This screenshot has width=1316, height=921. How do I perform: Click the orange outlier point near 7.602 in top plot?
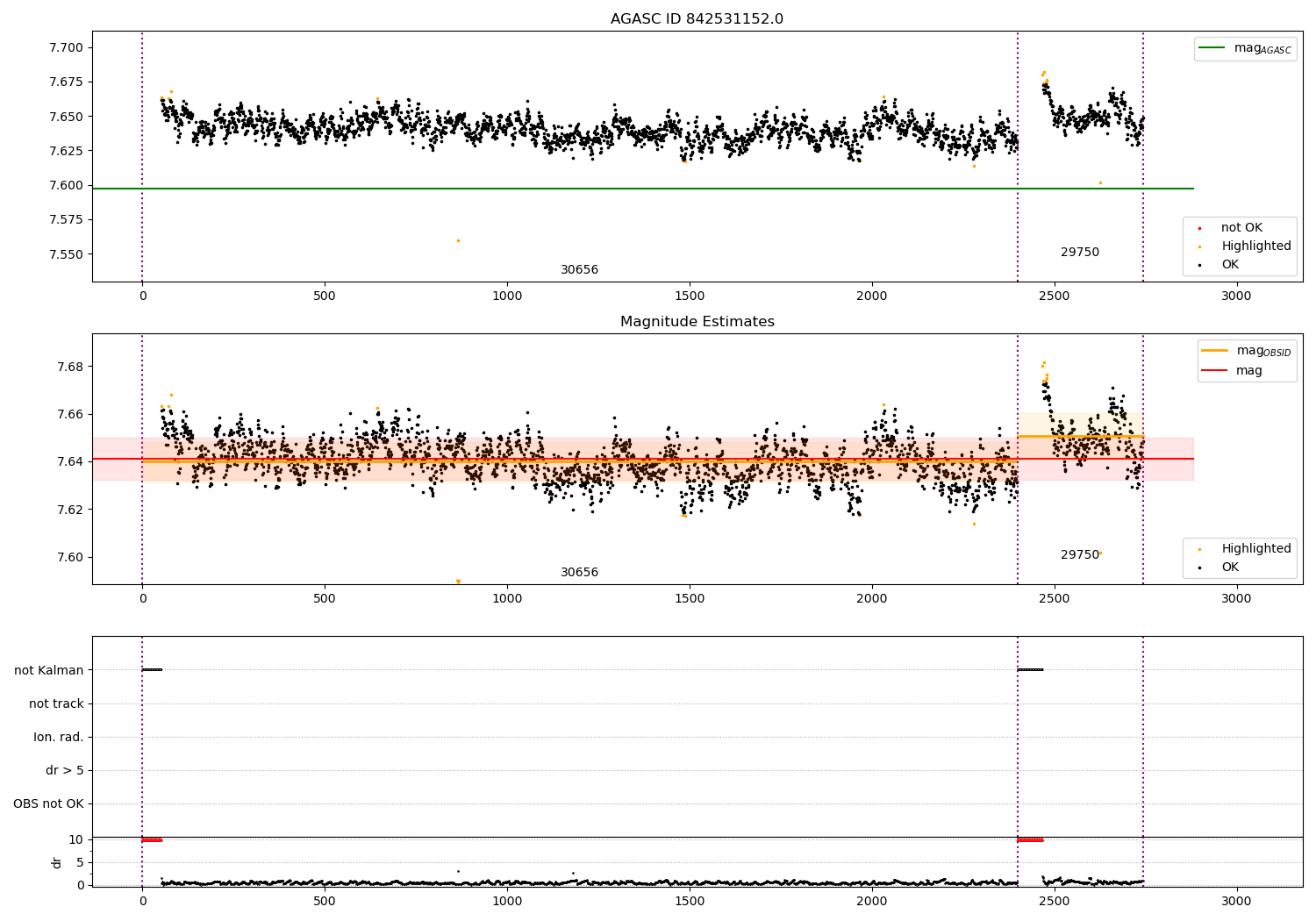pos(1100,182)
